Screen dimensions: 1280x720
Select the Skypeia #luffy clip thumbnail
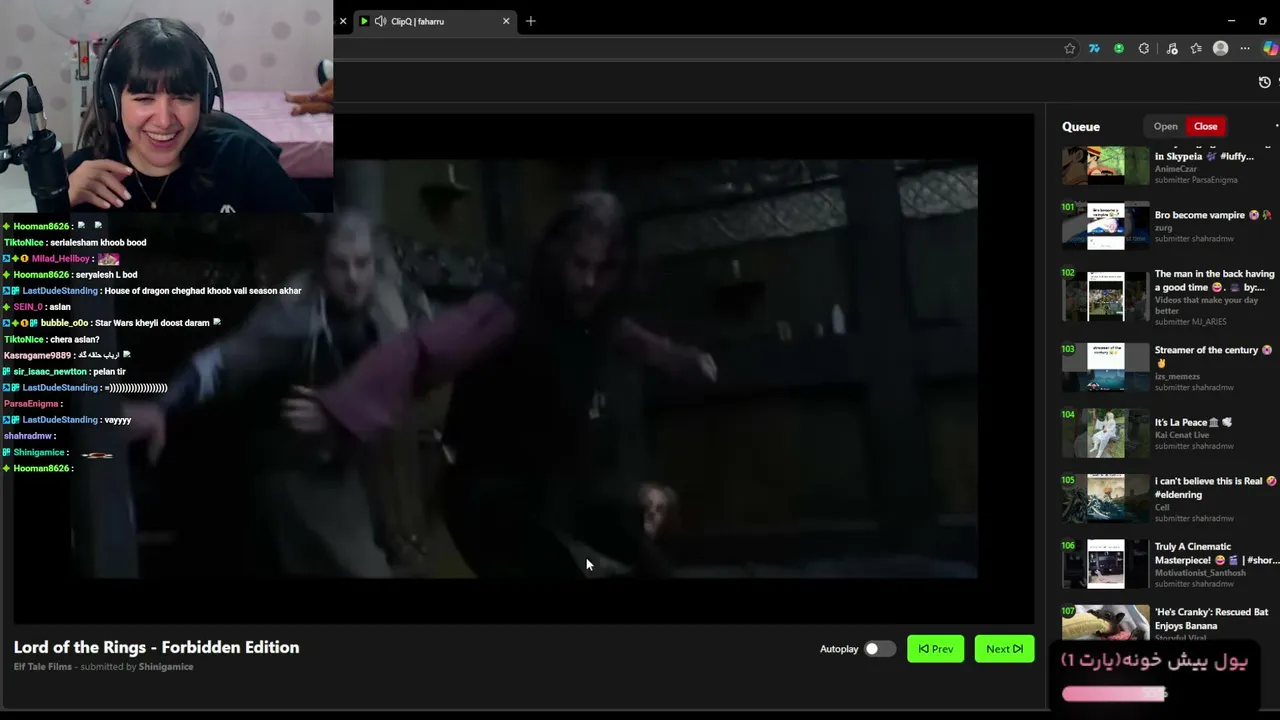1106,165
